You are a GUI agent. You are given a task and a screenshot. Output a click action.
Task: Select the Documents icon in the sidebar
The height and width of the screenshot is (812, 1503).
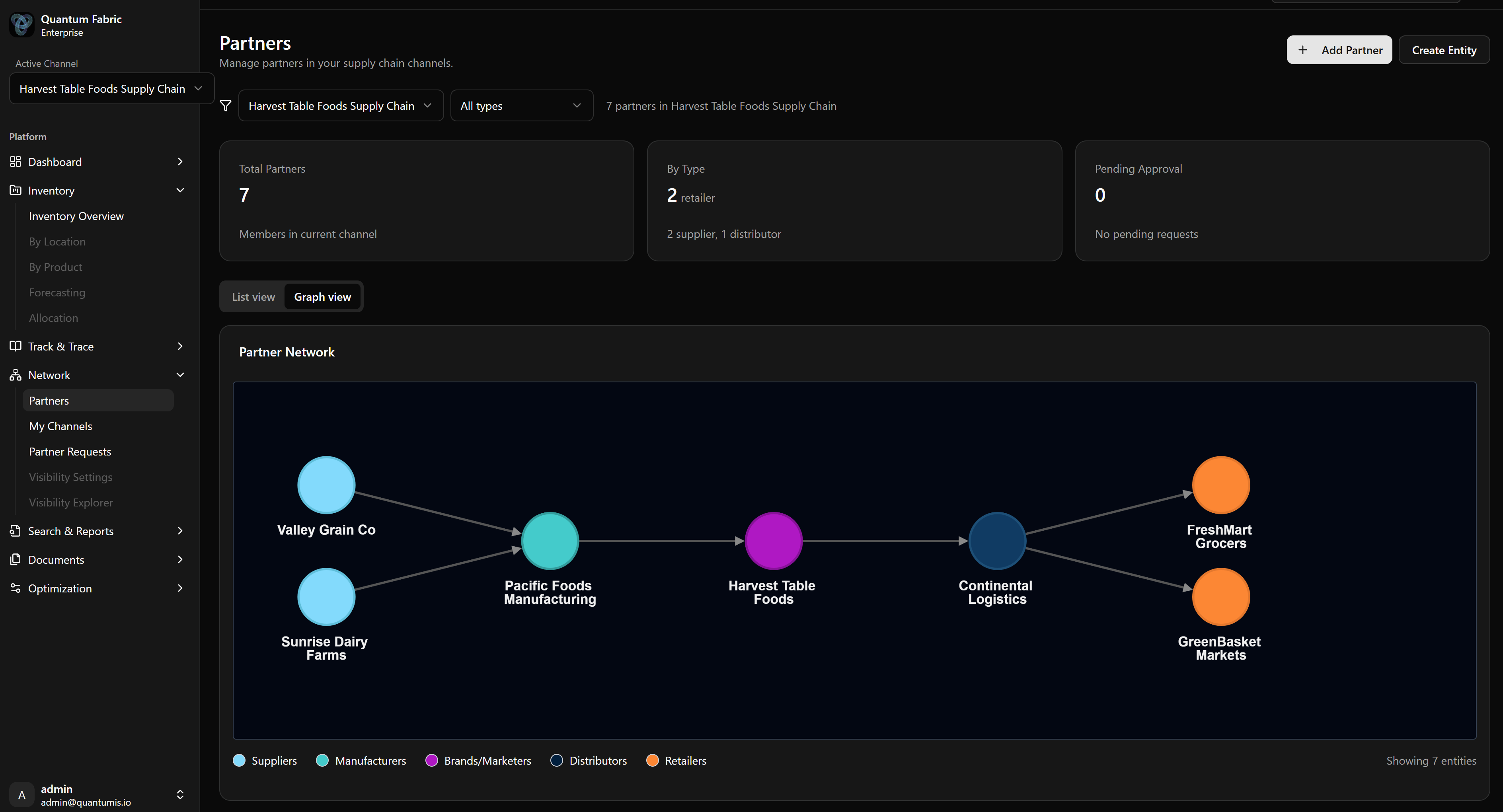(16, 559)
